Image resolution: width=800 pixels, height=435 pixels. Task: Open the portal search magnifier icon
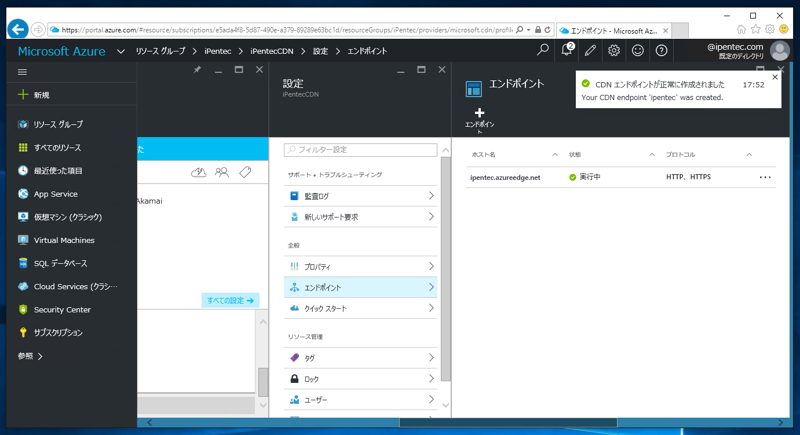(x=543, y=50)
